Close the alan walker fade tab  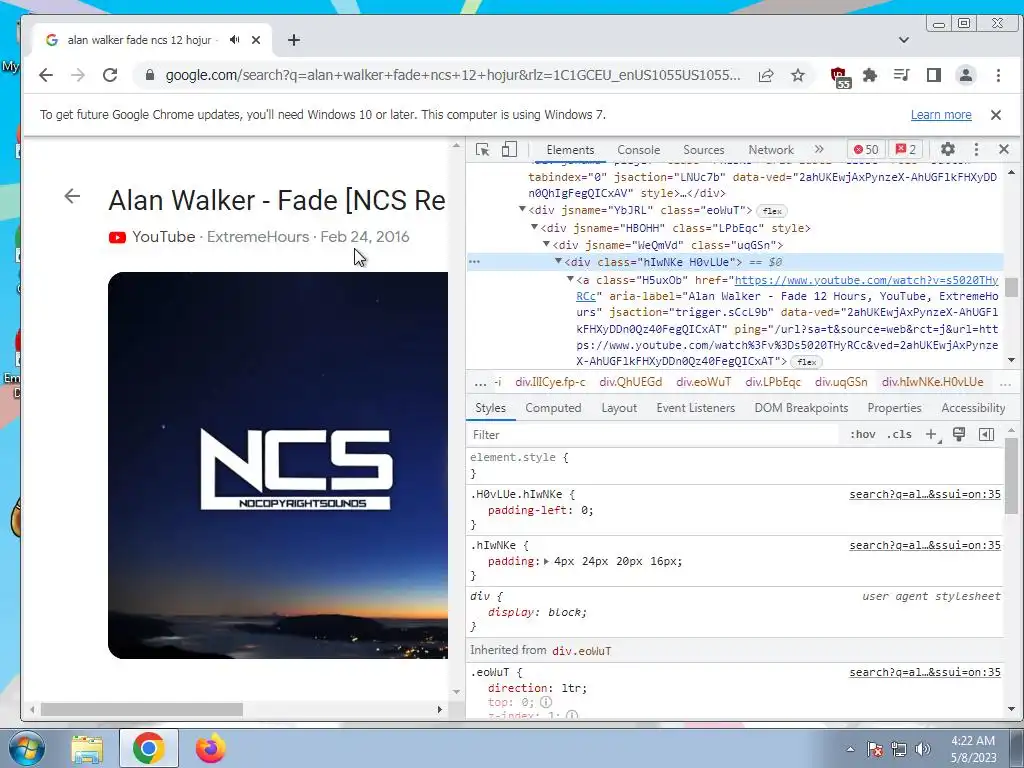click(256, 40)
